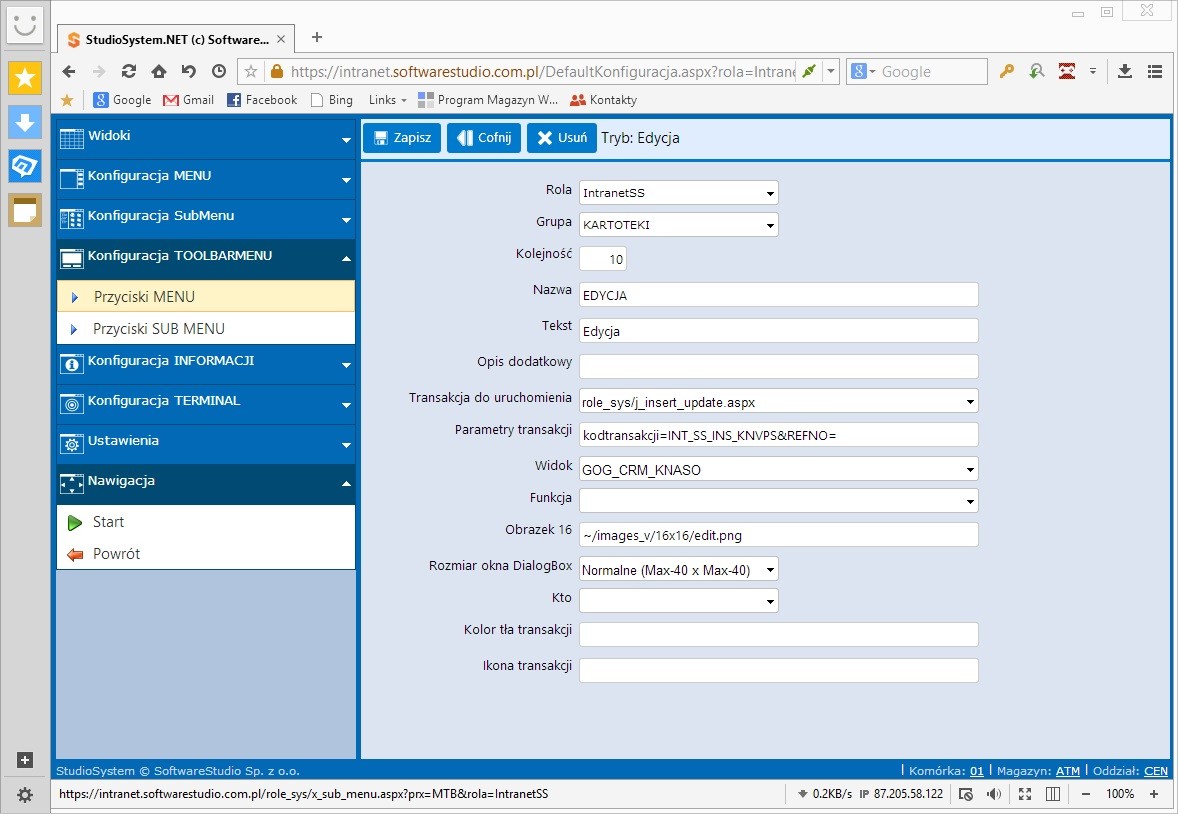1178x814 pixels.
Task: Reload the page with the refresh icon
Action: click(129, 71)
